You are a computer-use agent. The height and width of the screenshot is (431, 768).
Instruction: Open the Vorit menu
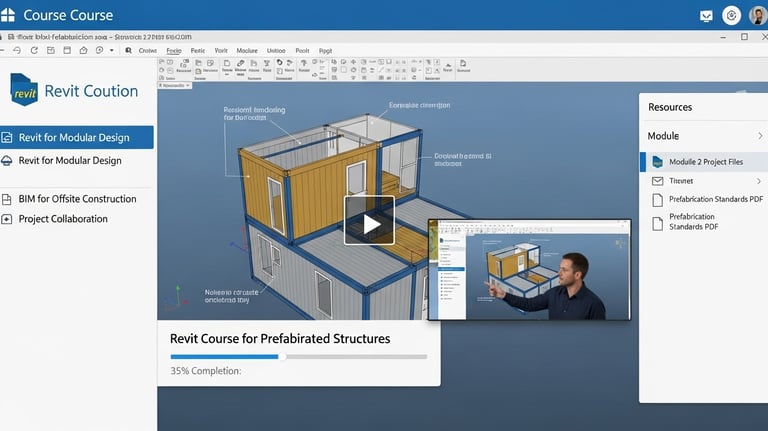(221, 50)
